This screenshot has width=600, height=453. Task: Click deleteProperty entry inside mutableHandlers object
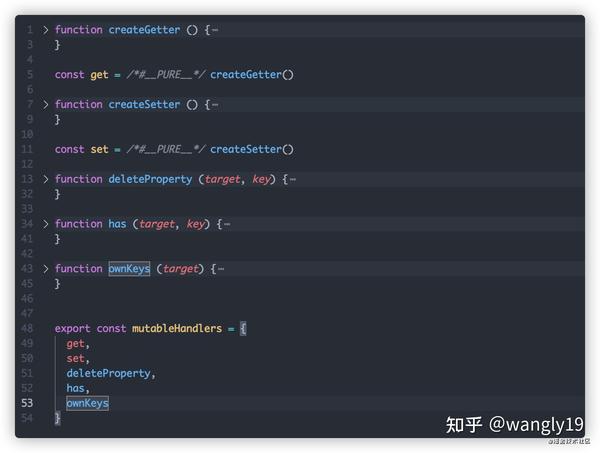coord(110,373)
